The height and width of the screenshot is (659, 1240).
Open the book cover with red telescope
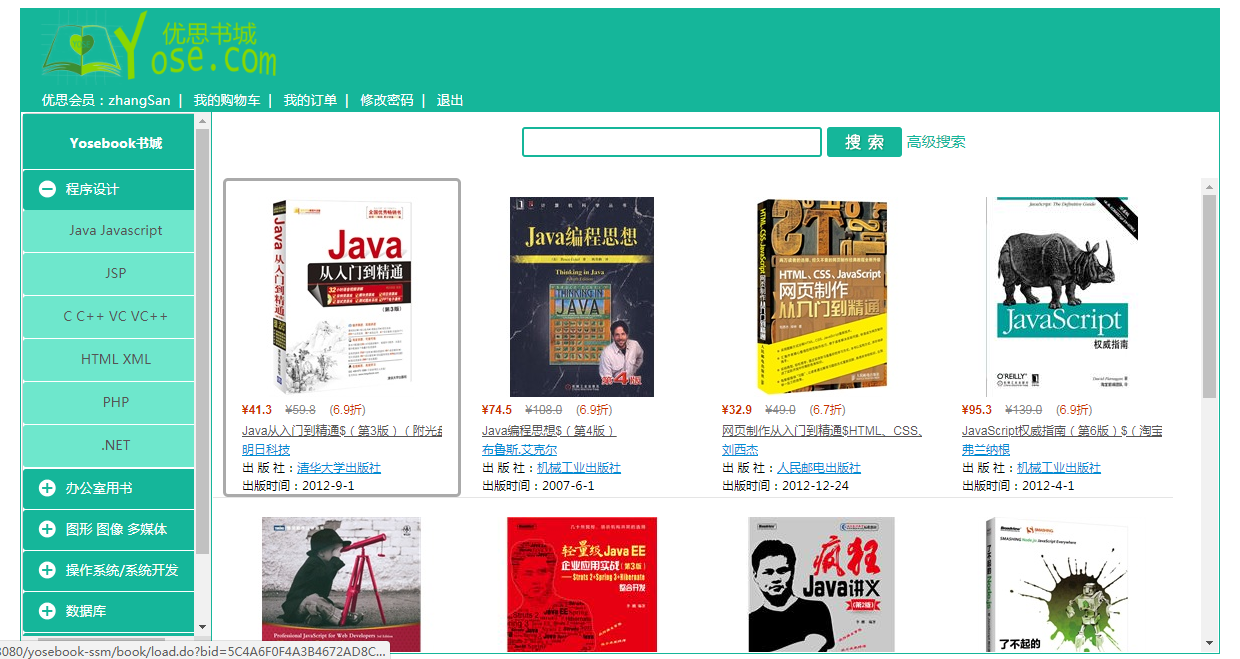pyautogui.click(x=341, y=585)
